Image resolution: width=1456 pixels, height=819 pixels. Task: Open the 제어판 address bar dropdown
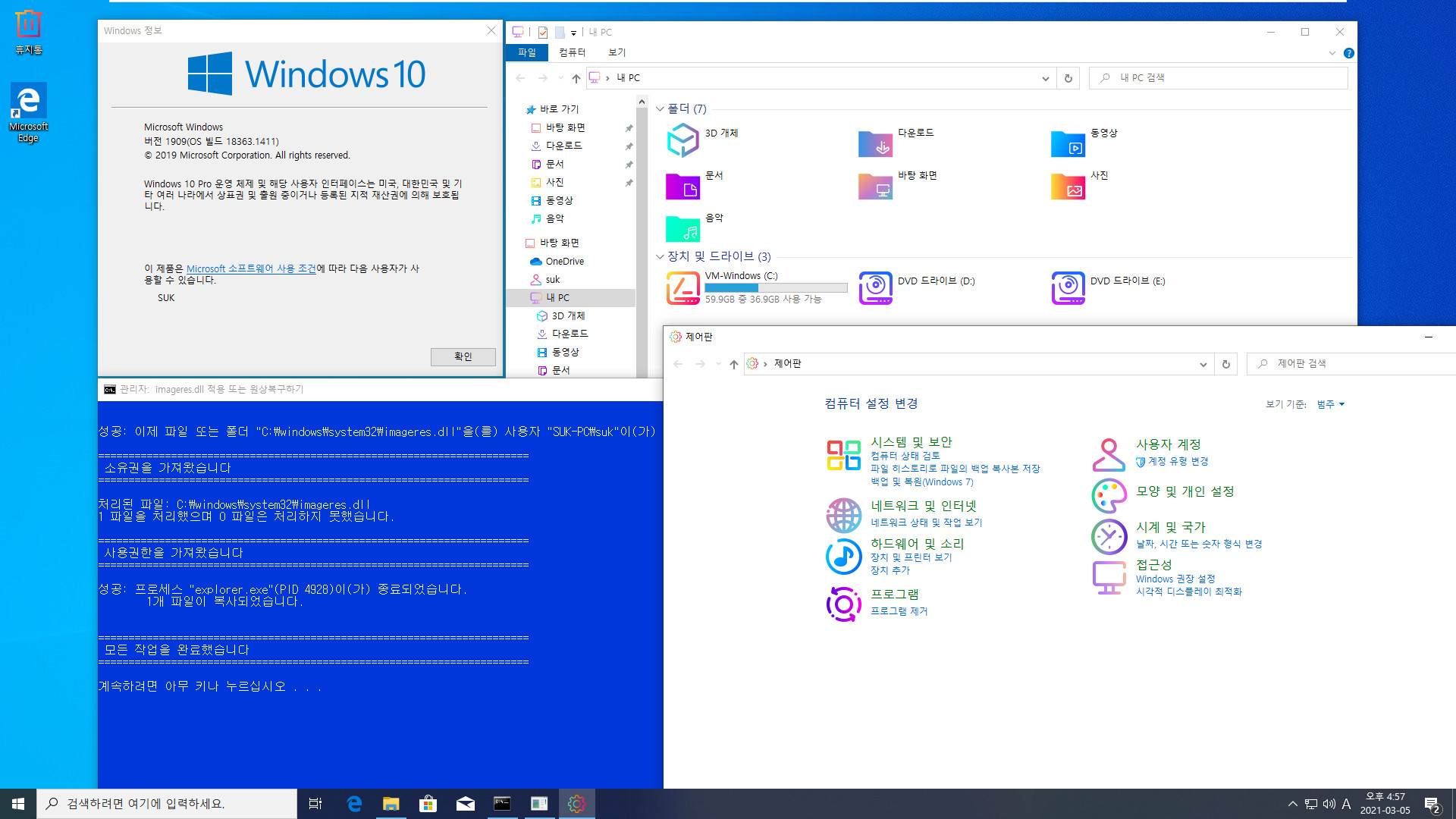(x=1203, y=364)
